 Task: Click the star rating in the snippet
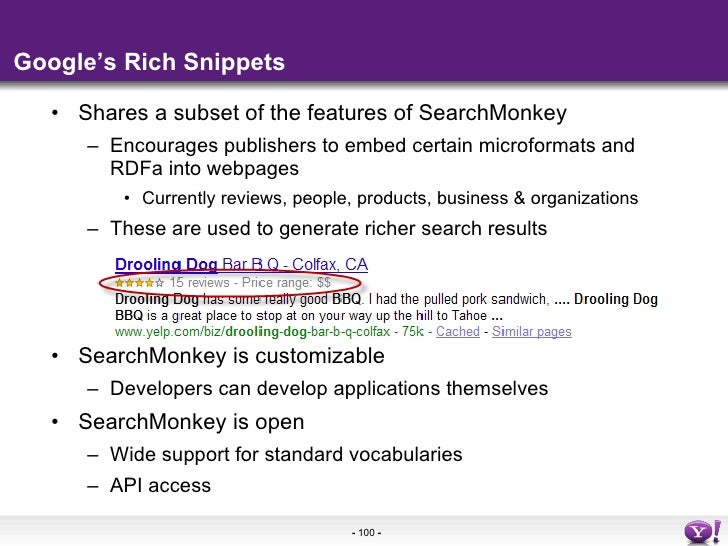click(139, 282)
